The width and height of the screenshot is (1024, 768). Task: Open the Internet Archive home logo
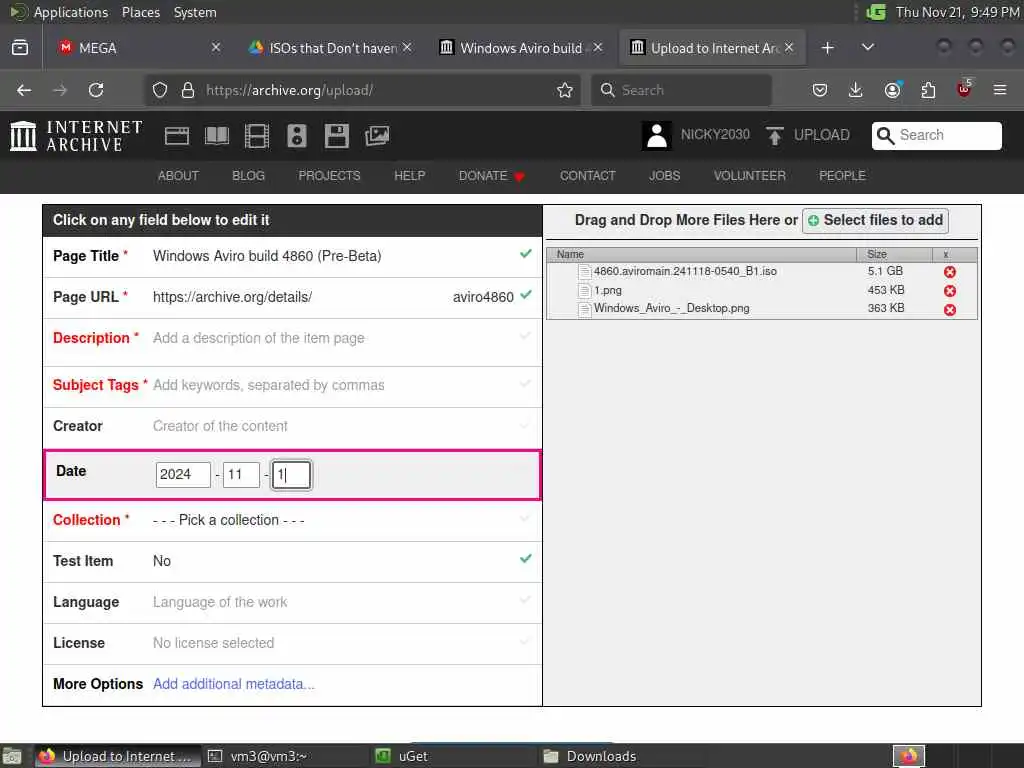pyautogui.click(x=76, y=135)
